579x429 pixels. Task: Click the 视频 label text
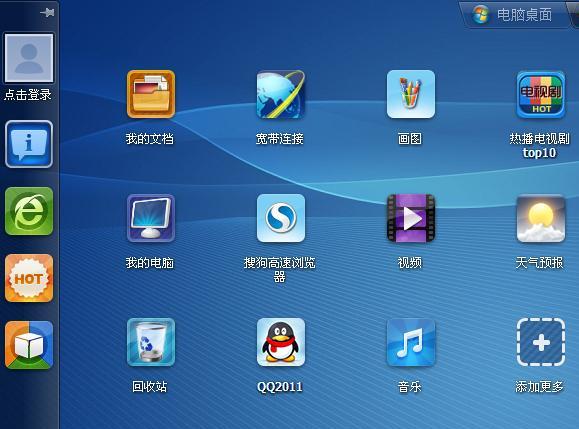[x=410, y=263]
